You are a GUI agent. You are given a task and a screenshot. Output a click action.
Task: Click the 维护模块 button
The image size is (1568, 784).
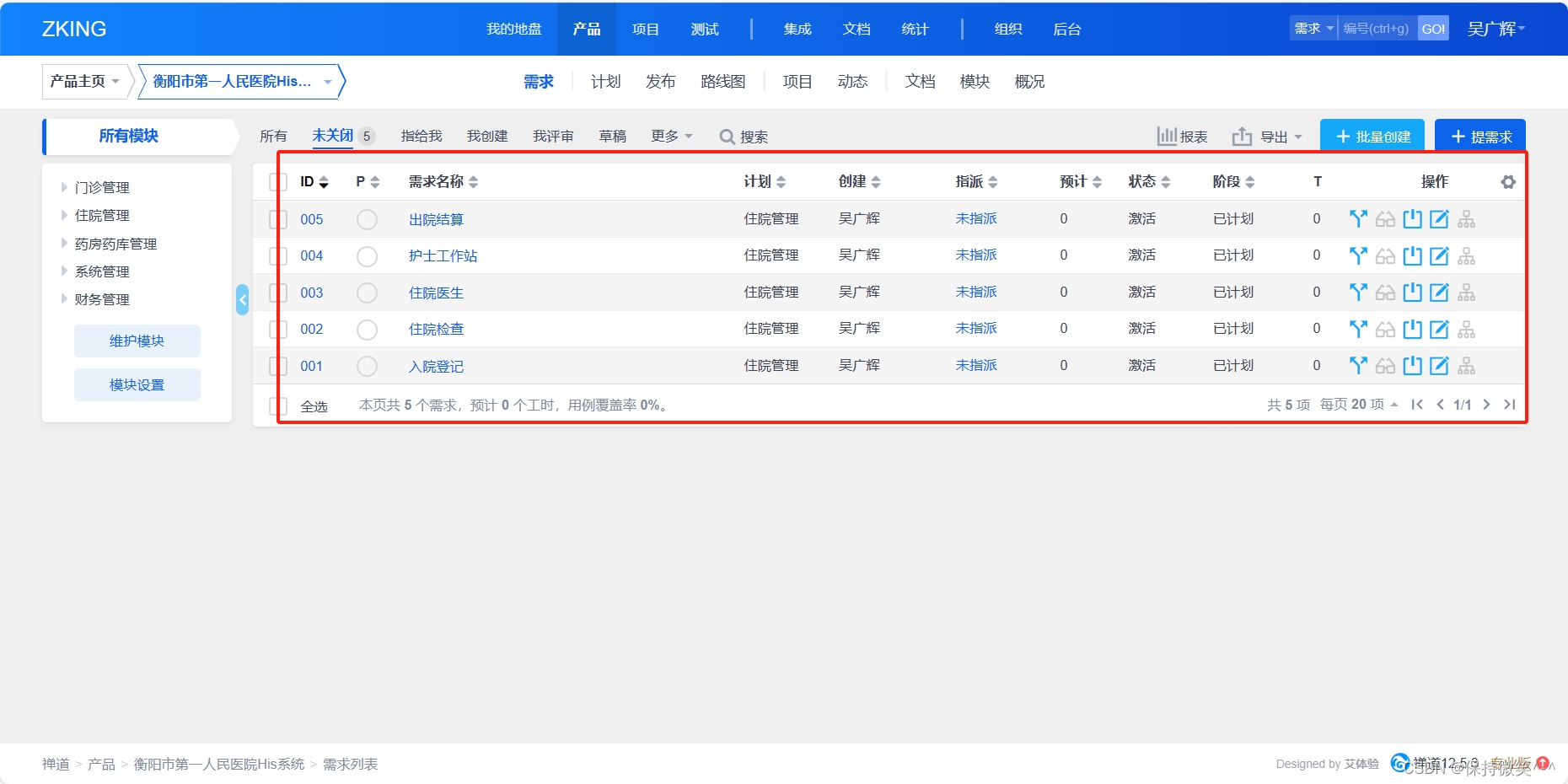tap(137, 341)
